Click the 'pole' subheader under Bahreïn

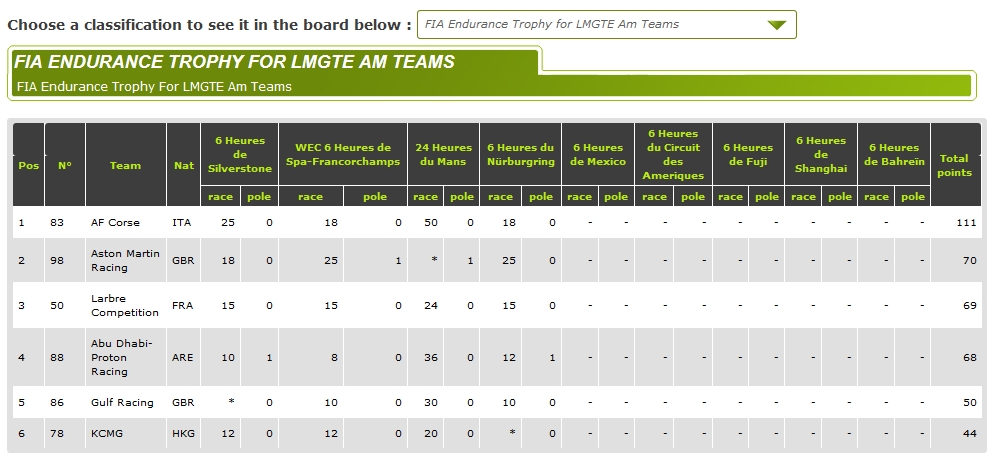coord(913,196)
